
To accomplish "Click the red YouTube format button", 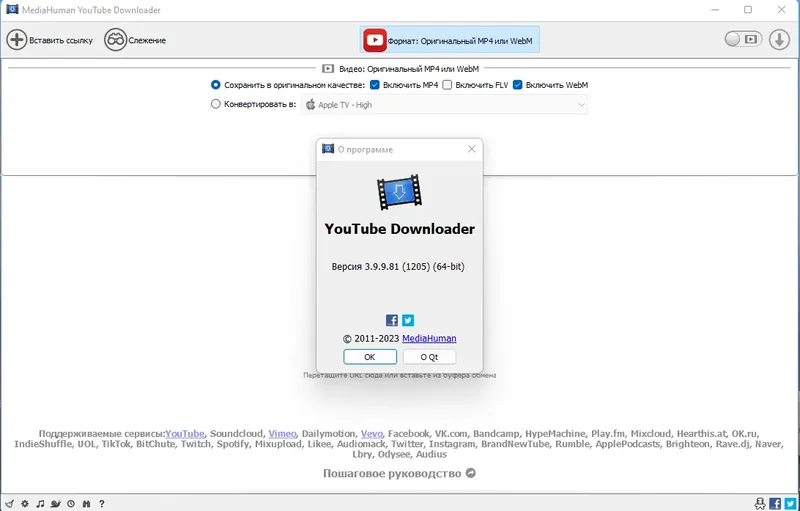I will (x=375, y=40).
